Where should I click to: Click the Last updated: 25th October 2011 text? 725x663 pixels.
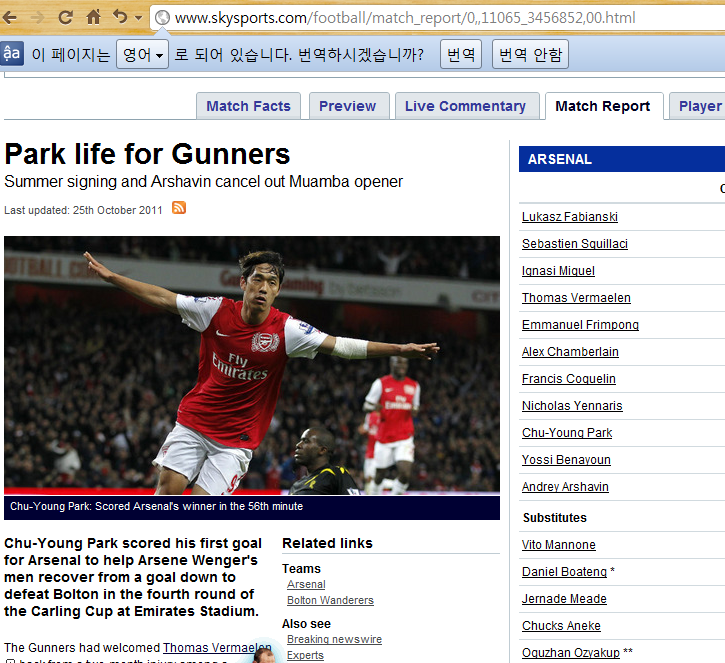point(83,210)
